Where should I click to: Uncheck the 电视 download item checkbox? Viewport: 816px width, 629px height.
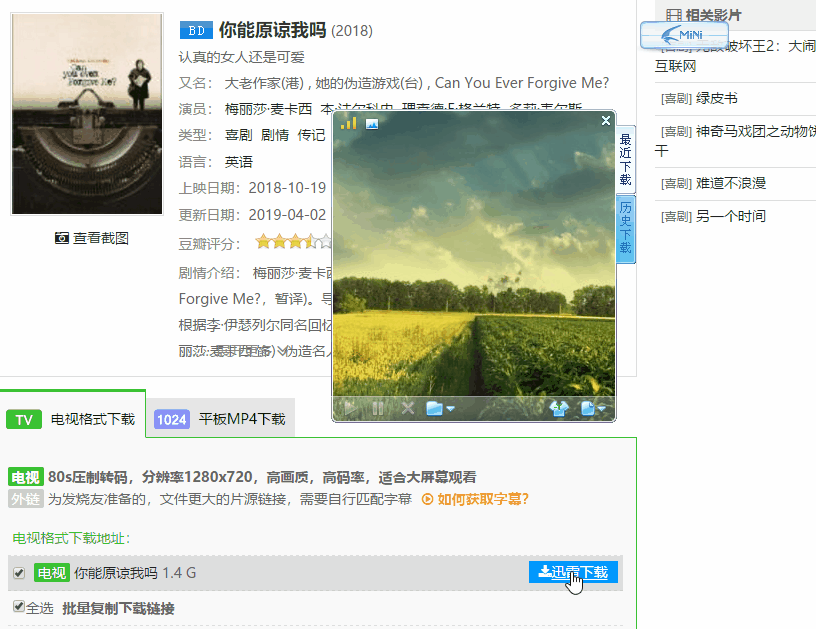(17, 573)
